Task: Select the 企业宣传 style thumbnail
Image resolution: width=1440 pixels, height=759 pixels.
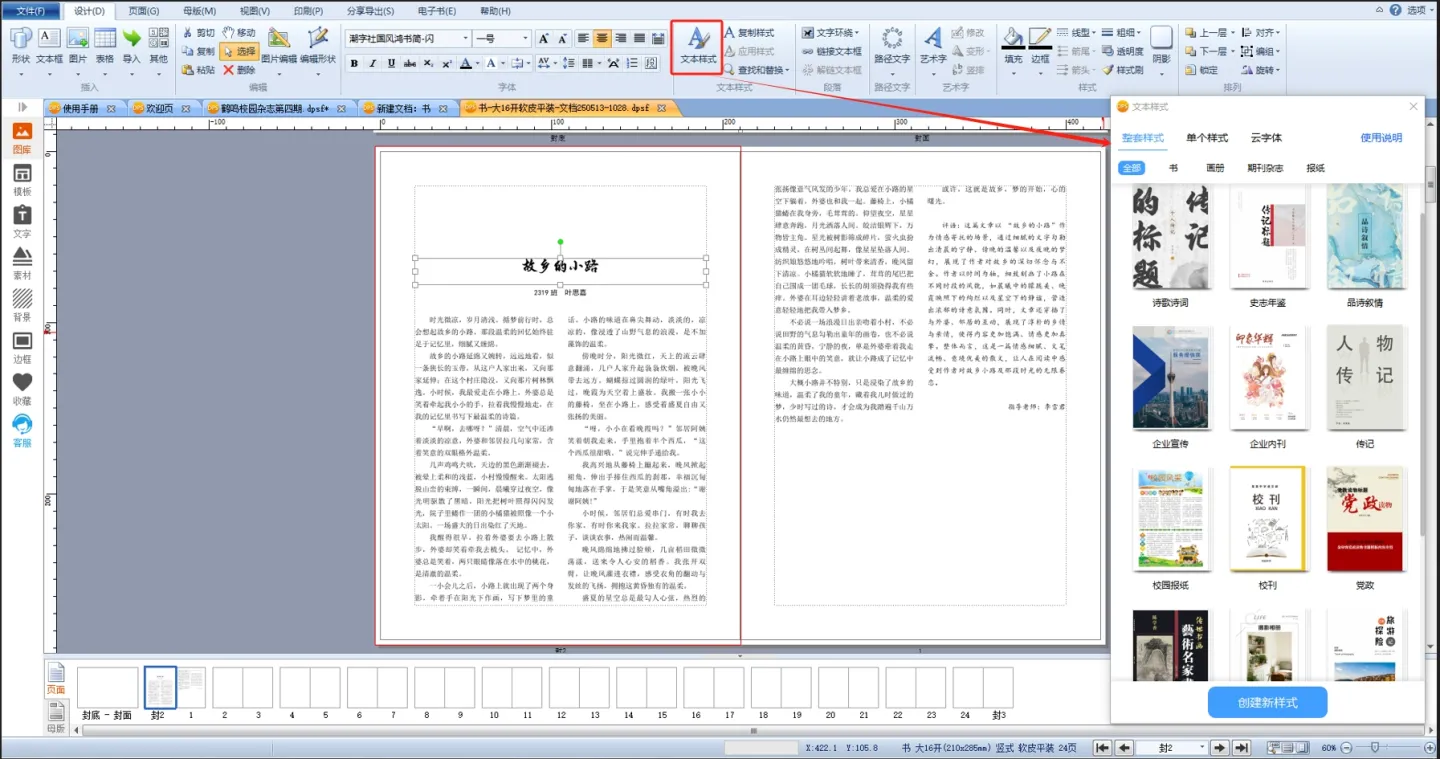Action: pos(1170,378)
